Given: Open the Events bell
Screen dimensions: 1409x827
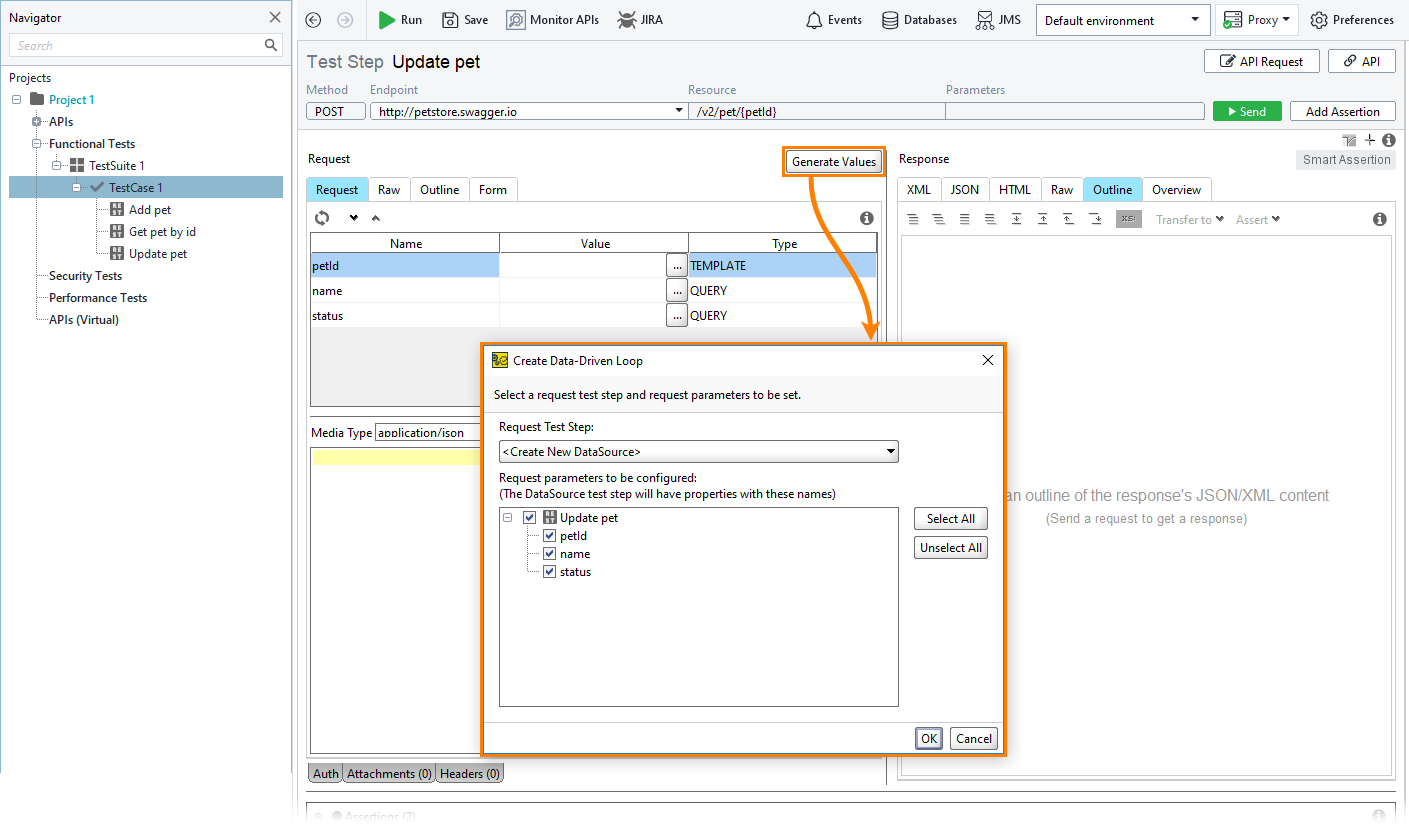Looking at the screenshot, I should [834, 20].
